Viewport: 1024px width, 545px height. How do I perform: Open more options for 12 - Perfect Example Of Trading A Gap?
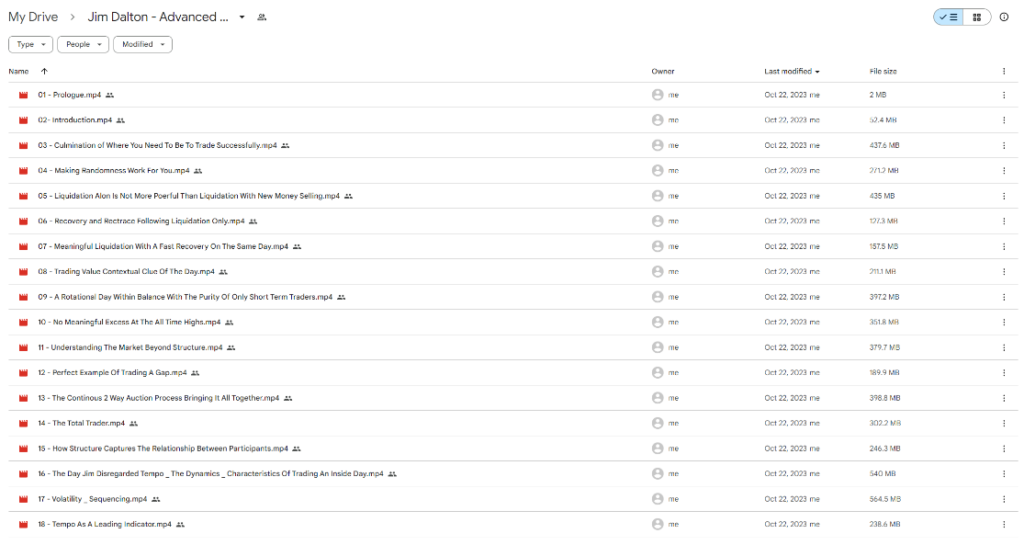[x=1003, y=373]
